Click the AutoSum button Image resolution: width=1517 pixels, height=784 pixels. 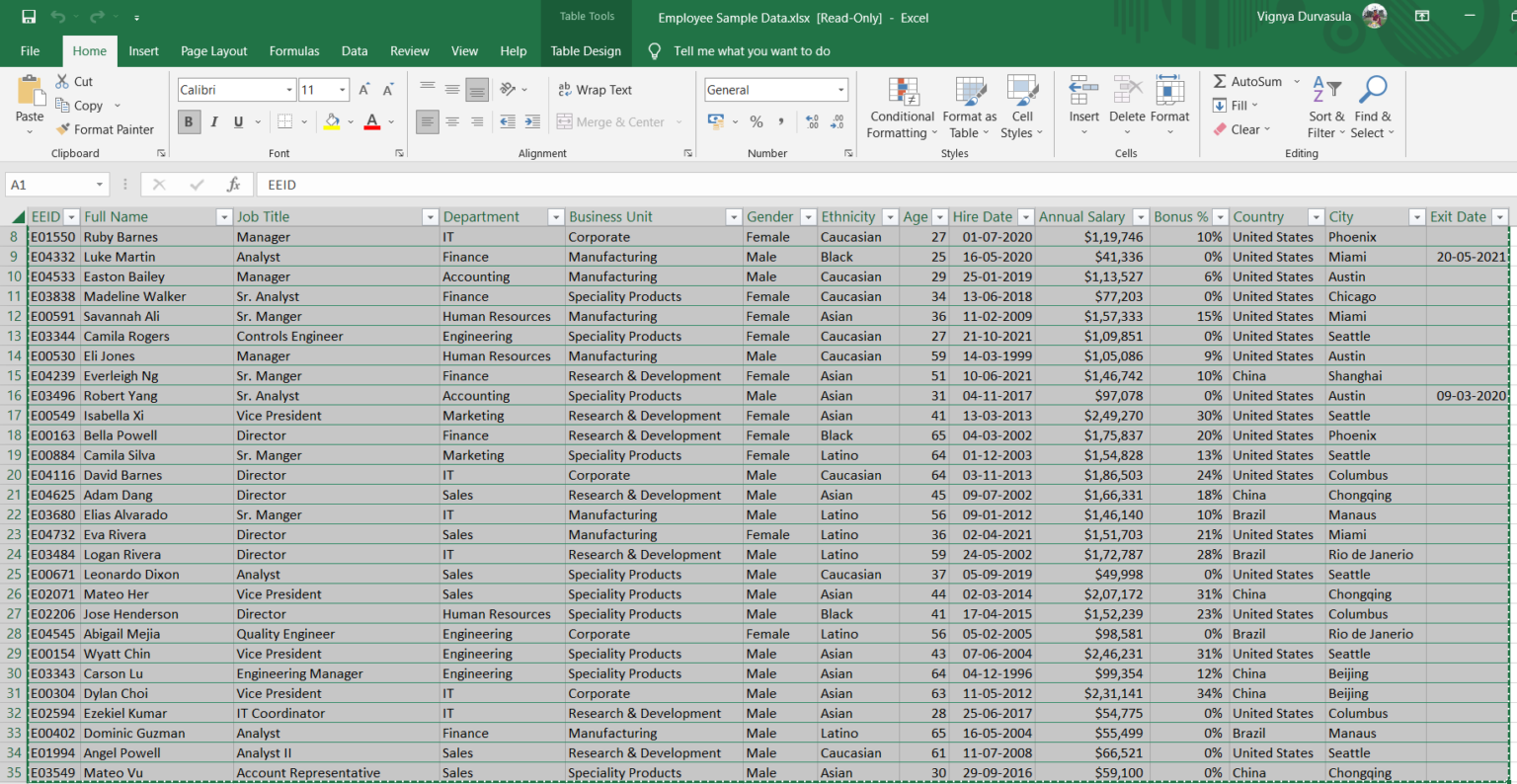click(x=1247, y=82)
